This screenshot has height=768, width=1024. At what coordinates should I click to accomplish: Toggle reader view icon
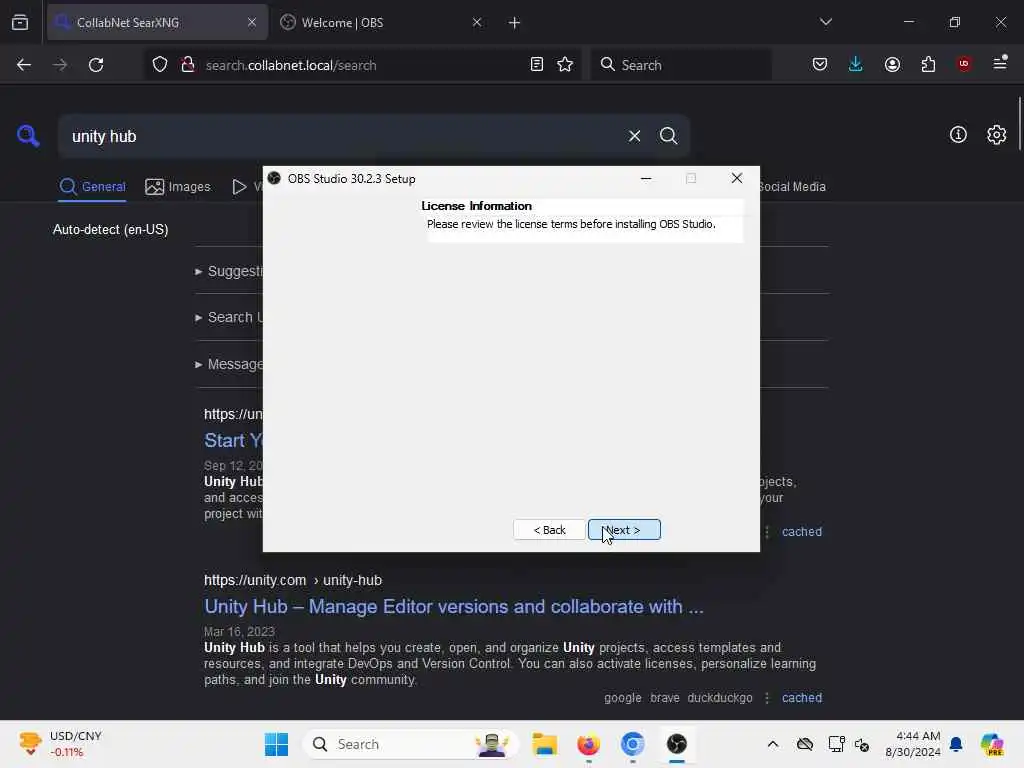click(537, 64)
